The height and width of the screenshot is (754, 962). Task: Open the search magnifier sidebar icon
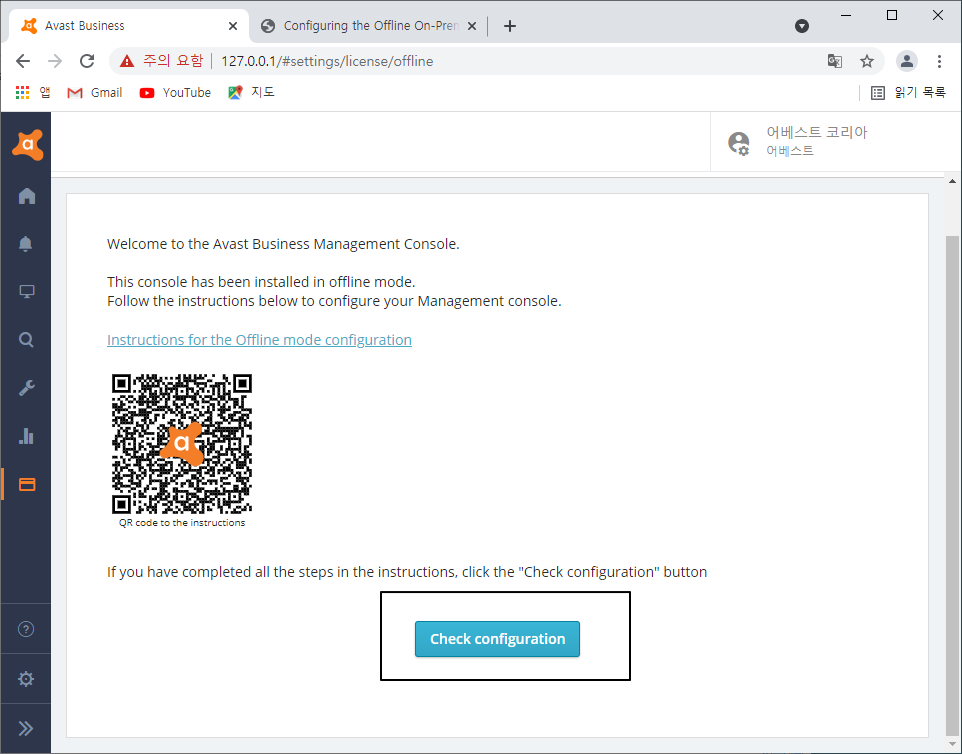(26, 339)
